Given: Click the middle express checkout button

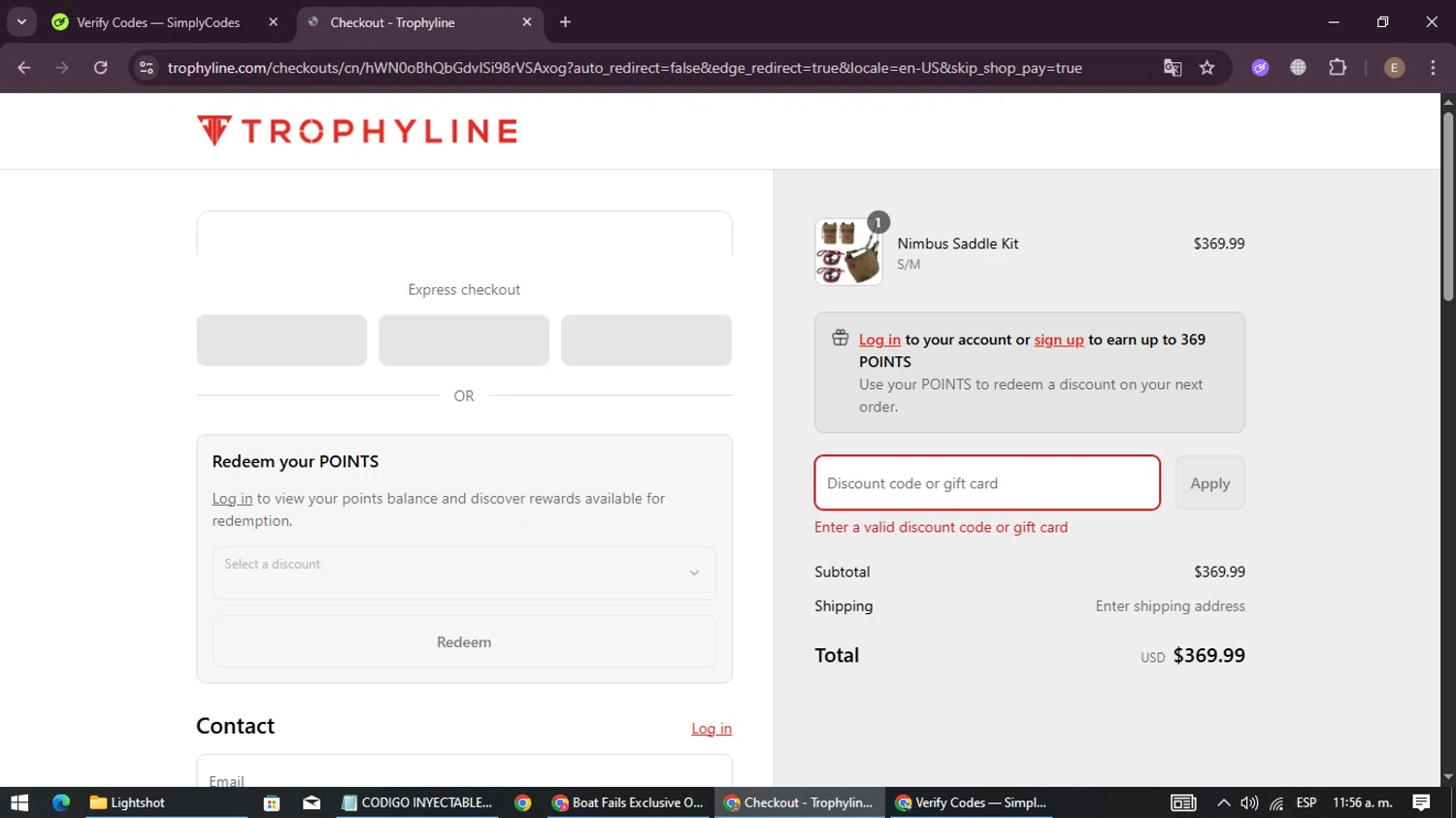Looking at the screenshot, I should pyautogui.click(x=464, y=340).
